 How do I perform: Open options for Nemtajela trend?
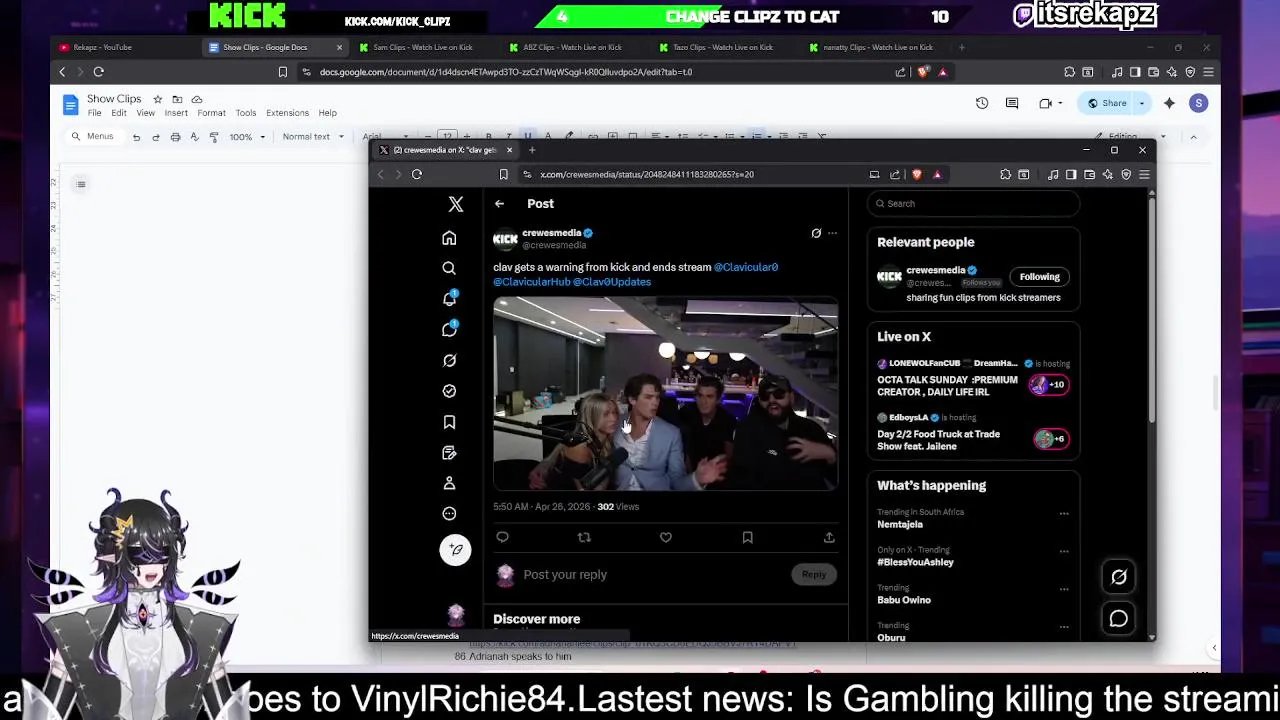coord(1064,514)
